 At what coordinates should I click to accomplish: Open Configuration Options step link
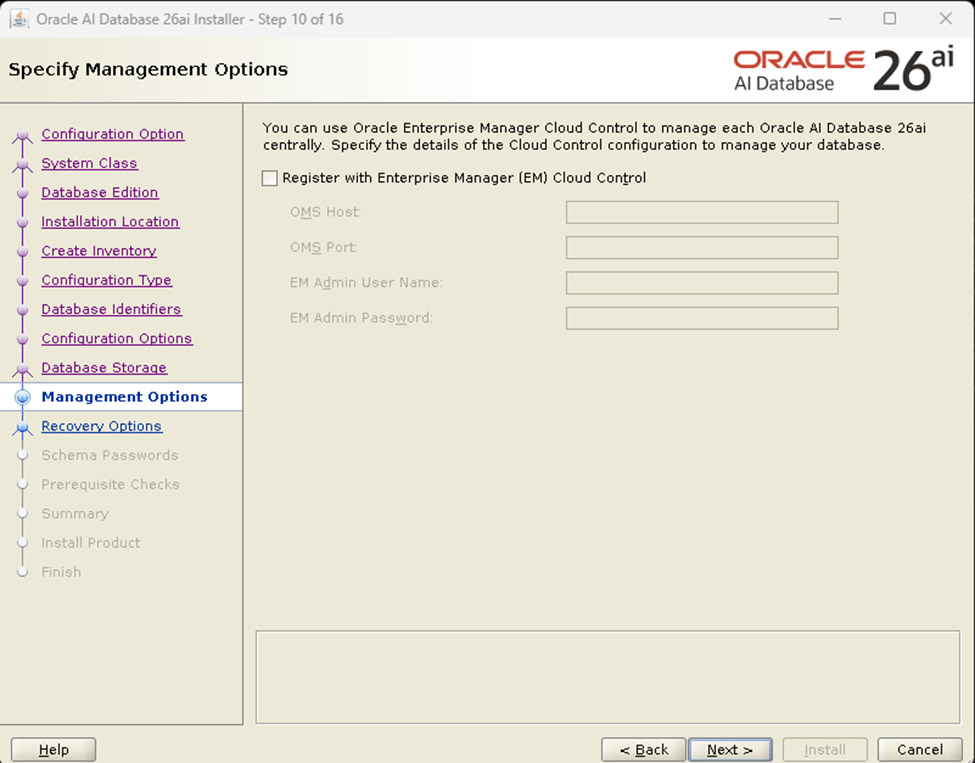(x=117, y=338)
